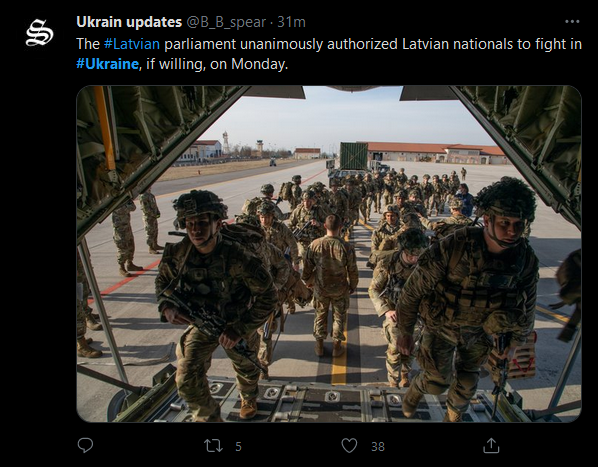Open the Ukrain updates profile avatar
The image size is (598, 467).
(40, 33)
